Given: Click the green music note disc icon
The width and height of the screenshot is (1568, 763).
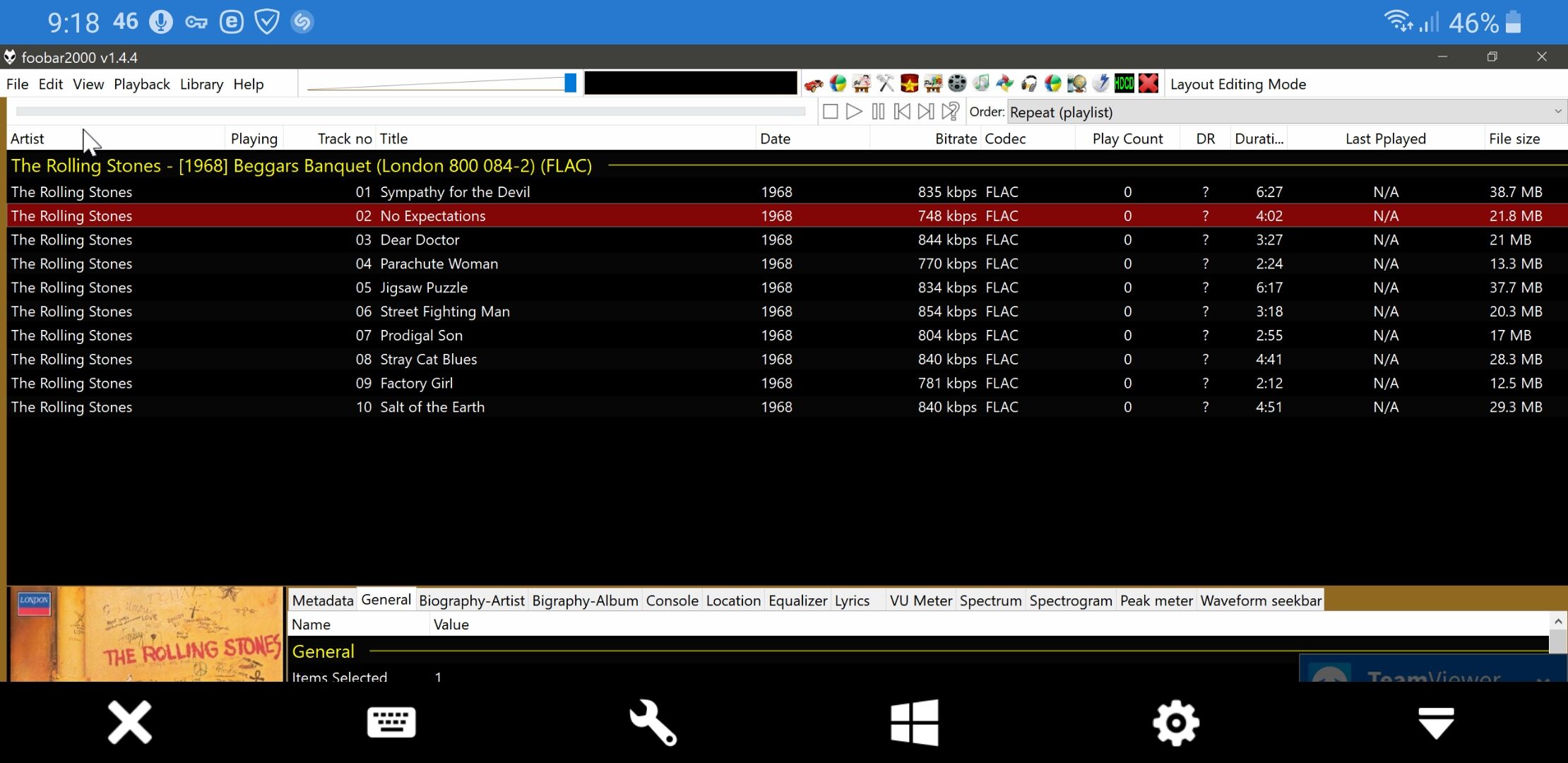Looking at the screenshot, I should 981,84.
